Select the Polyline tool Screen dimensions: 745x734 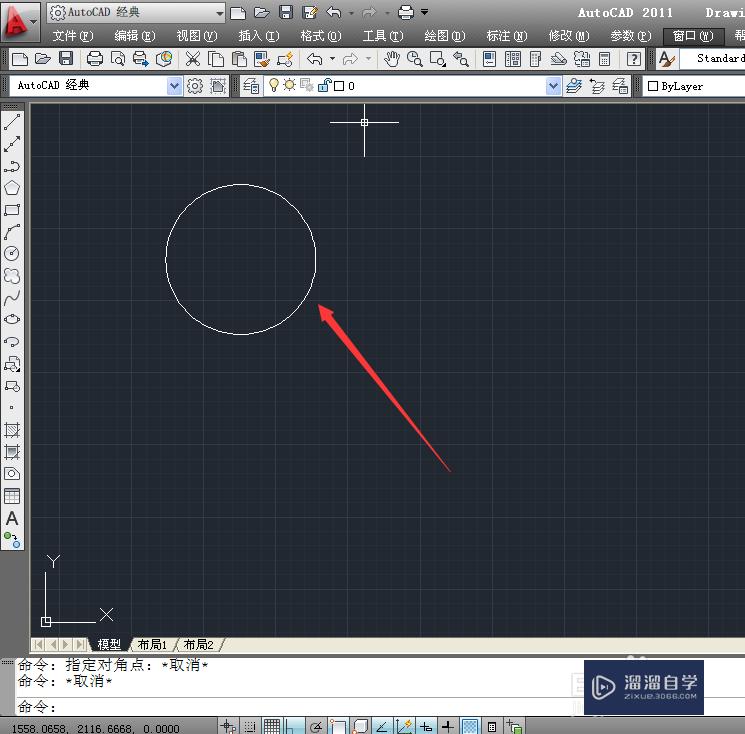[12, 166]
